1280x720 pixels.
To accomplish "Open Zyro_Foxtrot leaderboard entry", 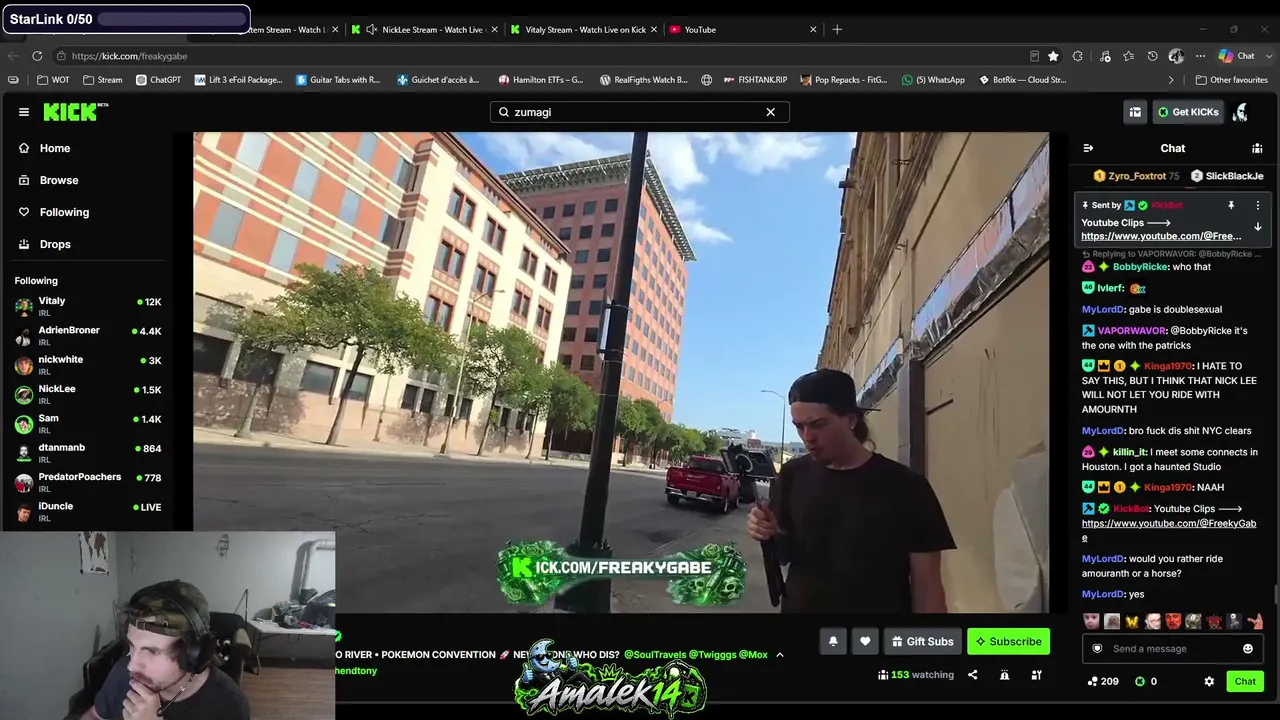I will coord(1136,176).
